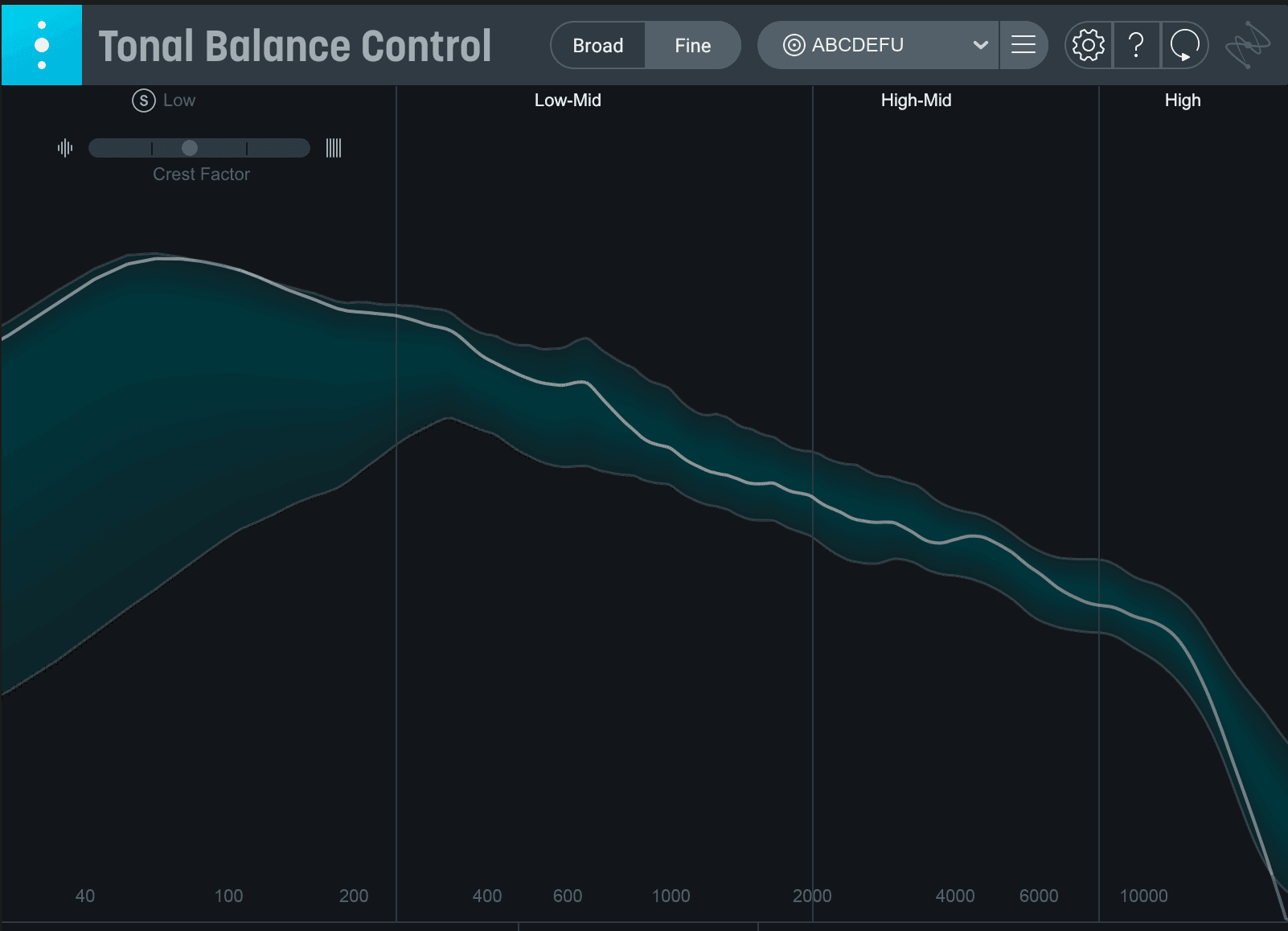The image size is (1288, 931).
Task: Click the 2000 Hz frequency label
Action: pos(812,896)
